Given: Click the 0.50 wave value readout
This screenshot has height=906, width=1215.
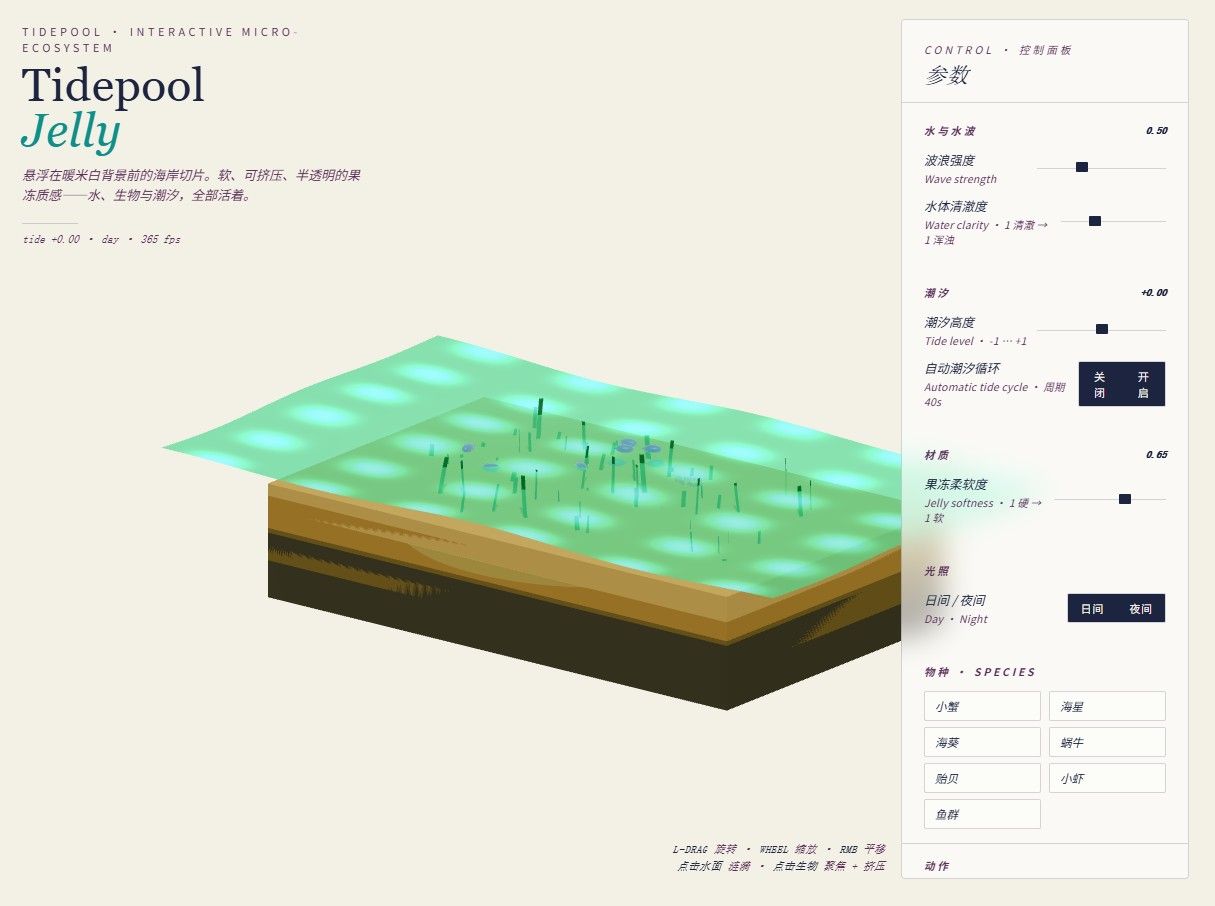Looking at the screenshot, I should [x=1156, y=131].
